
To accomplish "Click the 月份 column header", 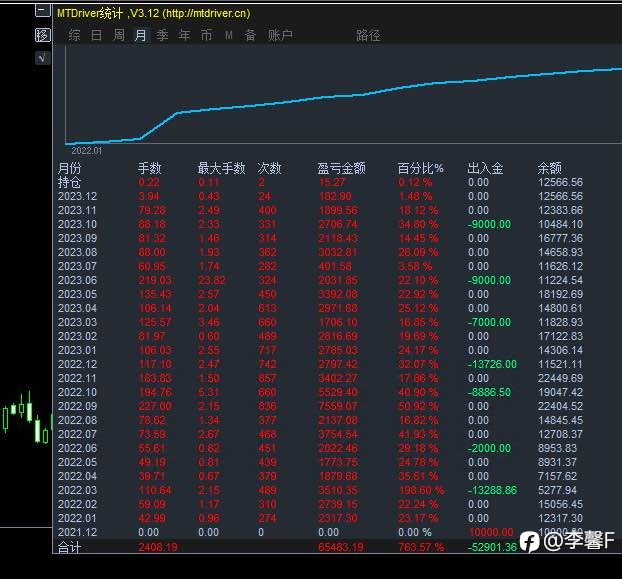I will click(69, 168).
